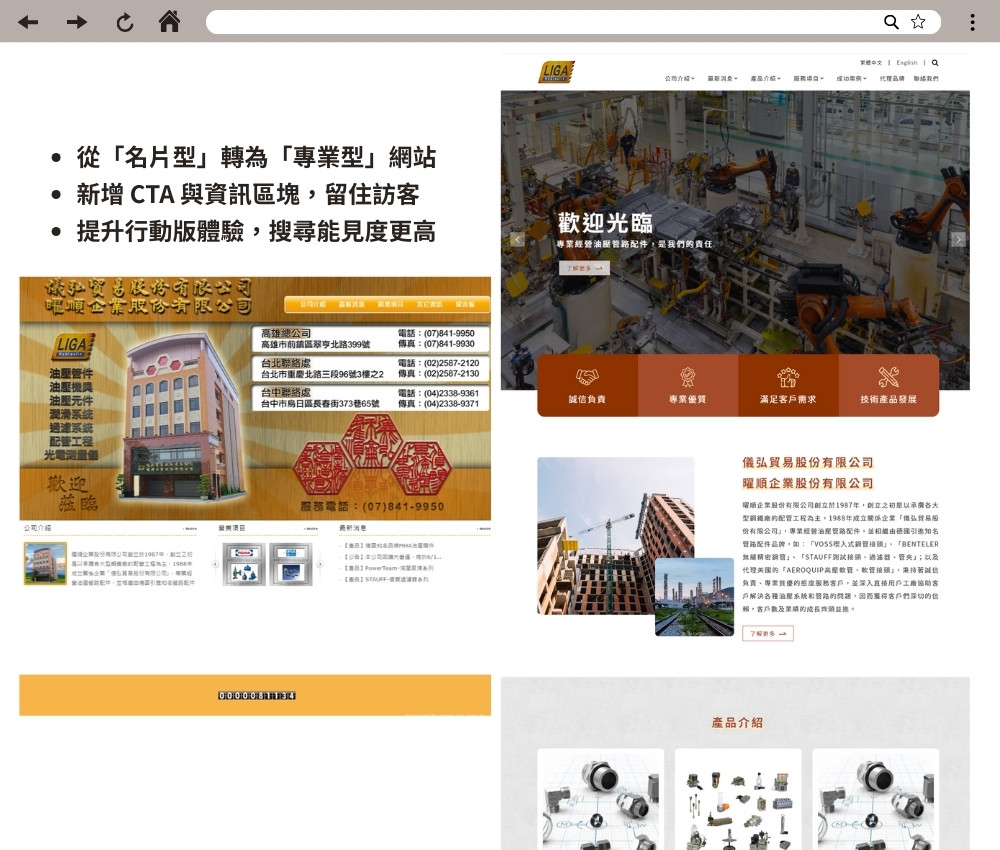Click inside the browser address bar
Image resolution: width=1000 pixels, height=850 pixels.
[540, 22]
